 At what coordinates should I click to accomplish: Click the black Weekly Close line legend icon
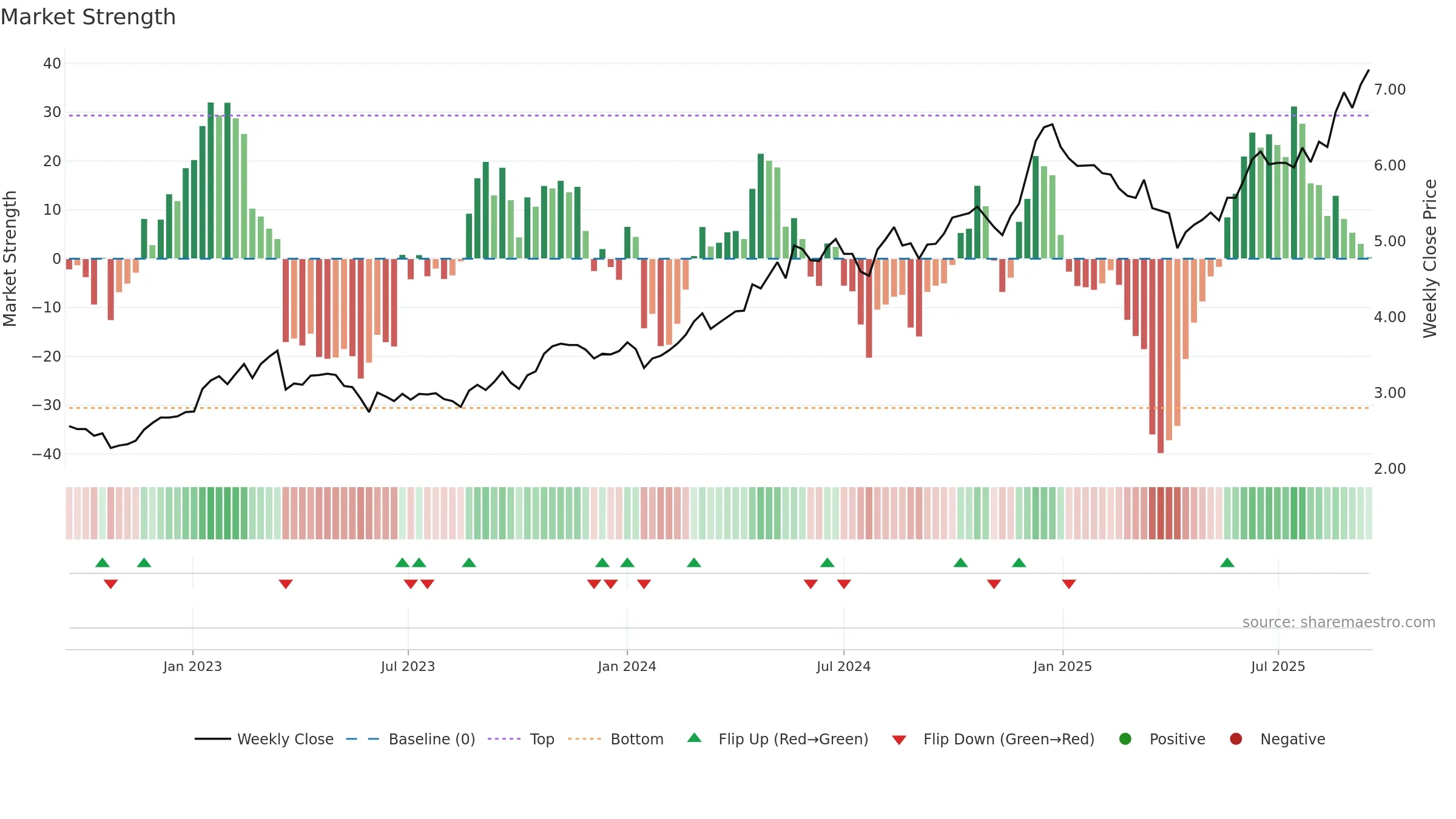212,739
